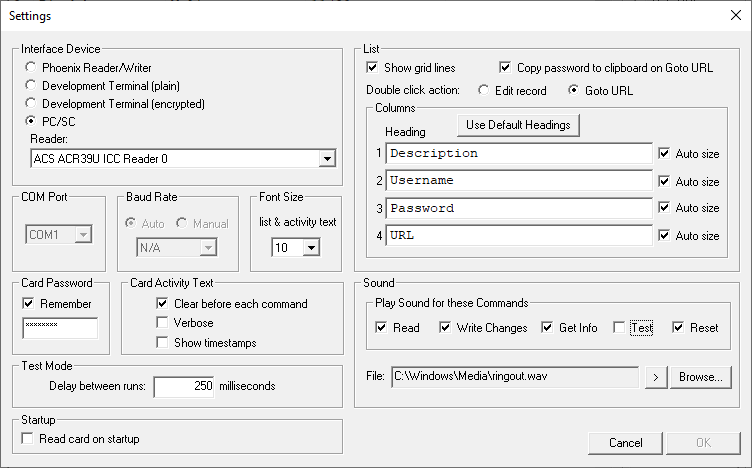This screenshot has height=468, width=752.
Task: Enable Read card on startup
Action: tap(28, 439)
